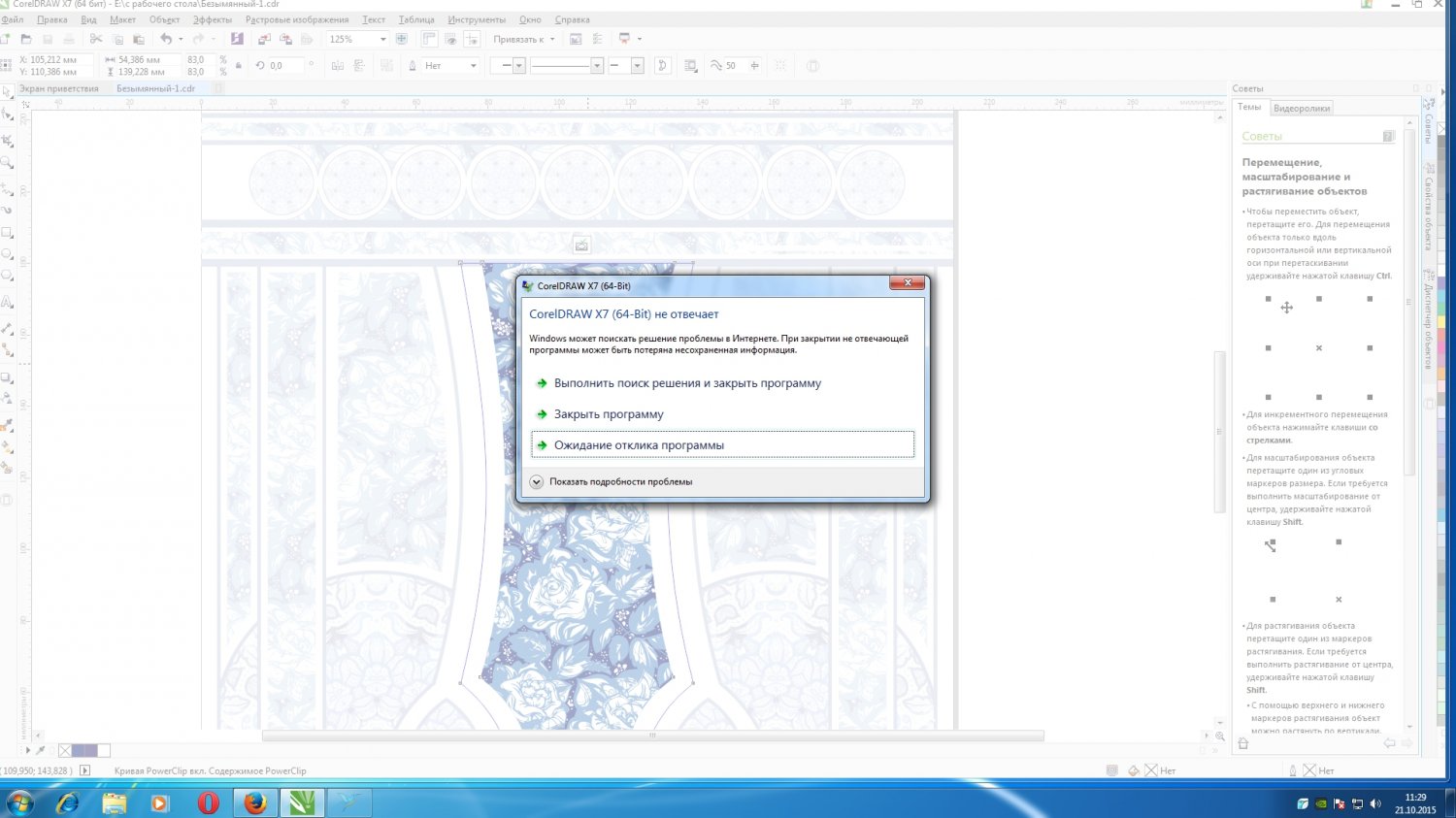Click the Search content purple icon

click(237, 39)
